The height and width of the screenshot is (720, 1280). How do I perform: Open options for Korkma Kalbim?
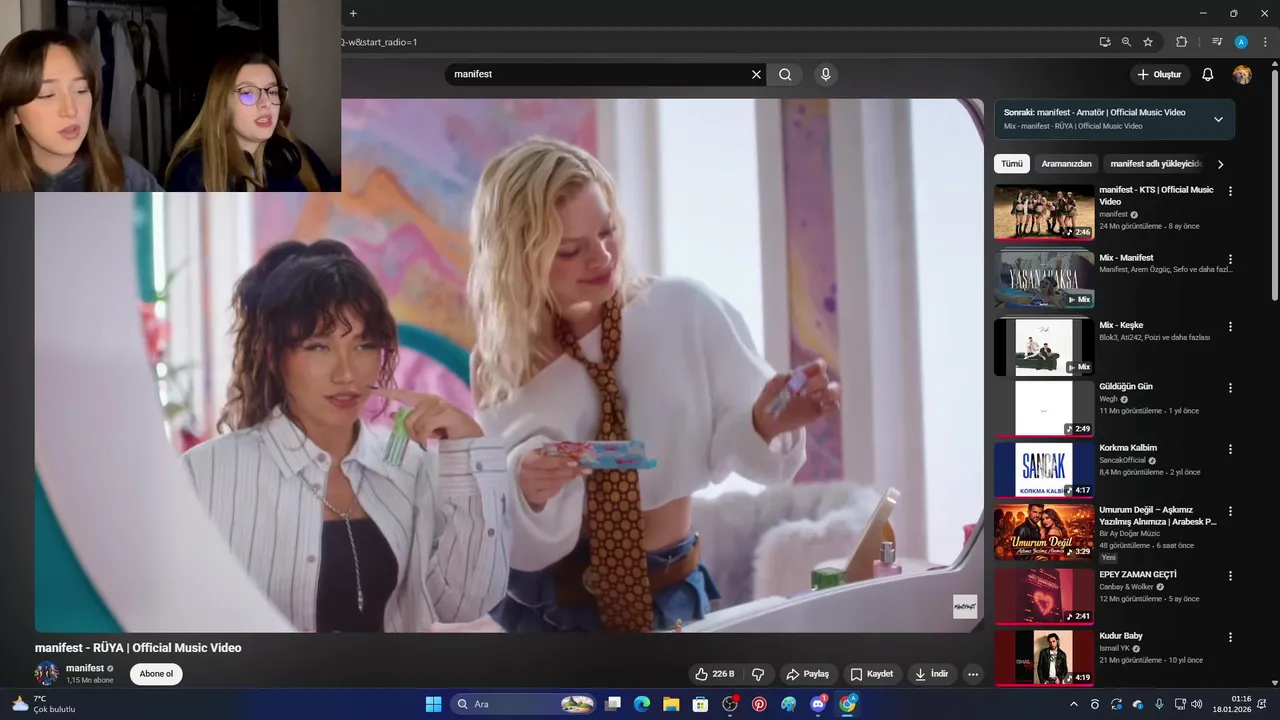[1230, 449]
